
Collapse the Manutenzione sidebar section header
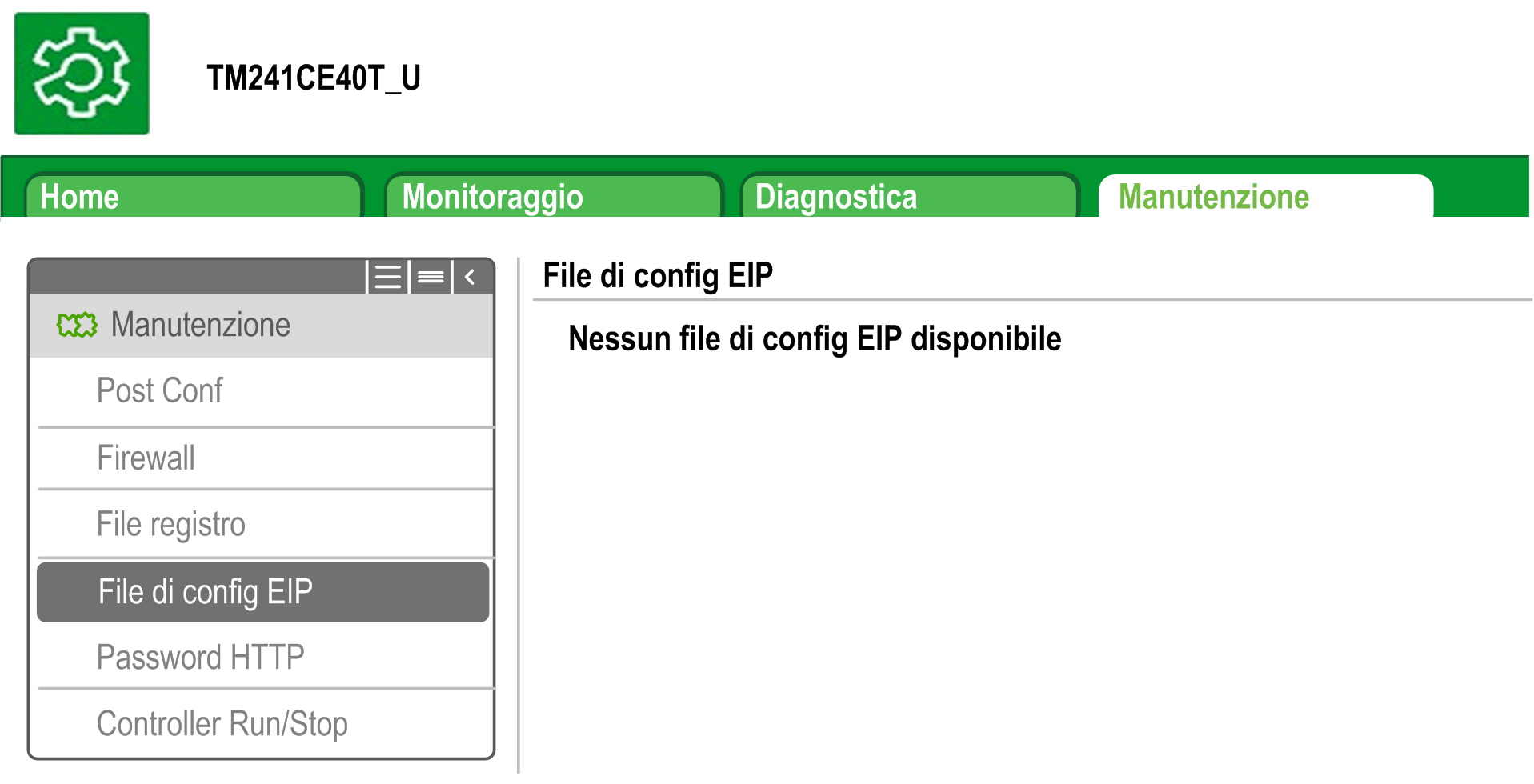click(x=200, y=326)
